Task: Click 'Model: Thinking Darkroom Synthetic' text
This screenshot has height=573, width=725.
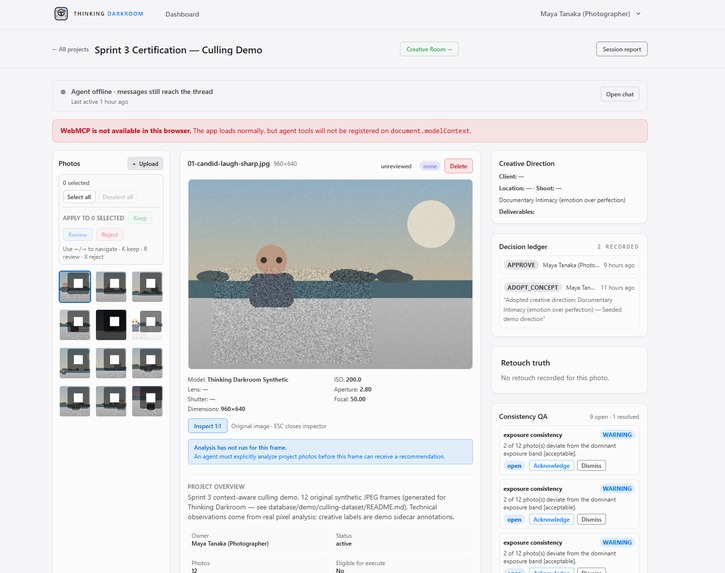Action: click(x=238, y=379)
